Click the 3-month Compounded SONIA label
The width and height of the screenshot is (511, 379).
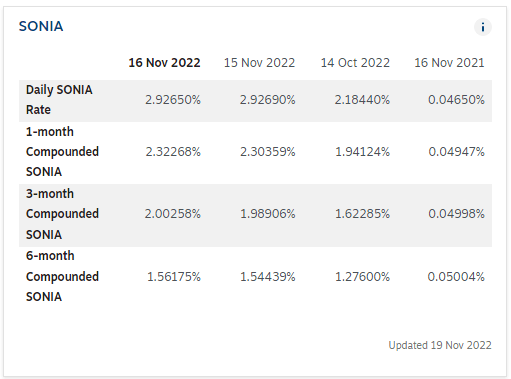coord(62,214)
